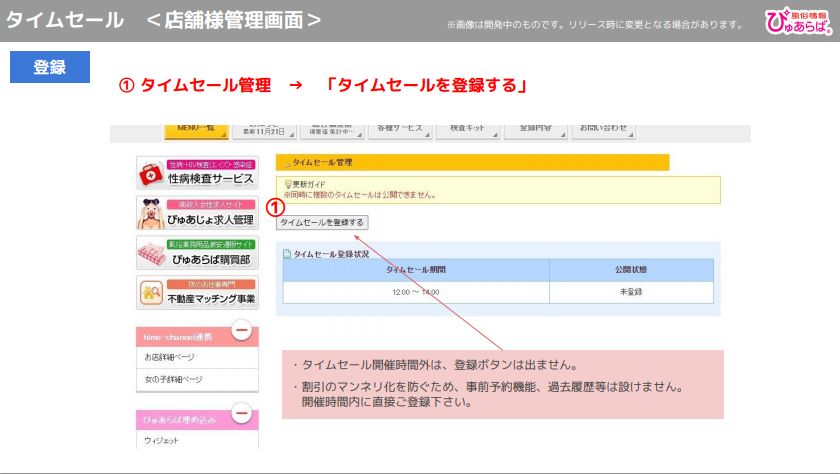Open the 各種サービス menu tab
This screenshot has width=840, height=474.
pos(399,131)
